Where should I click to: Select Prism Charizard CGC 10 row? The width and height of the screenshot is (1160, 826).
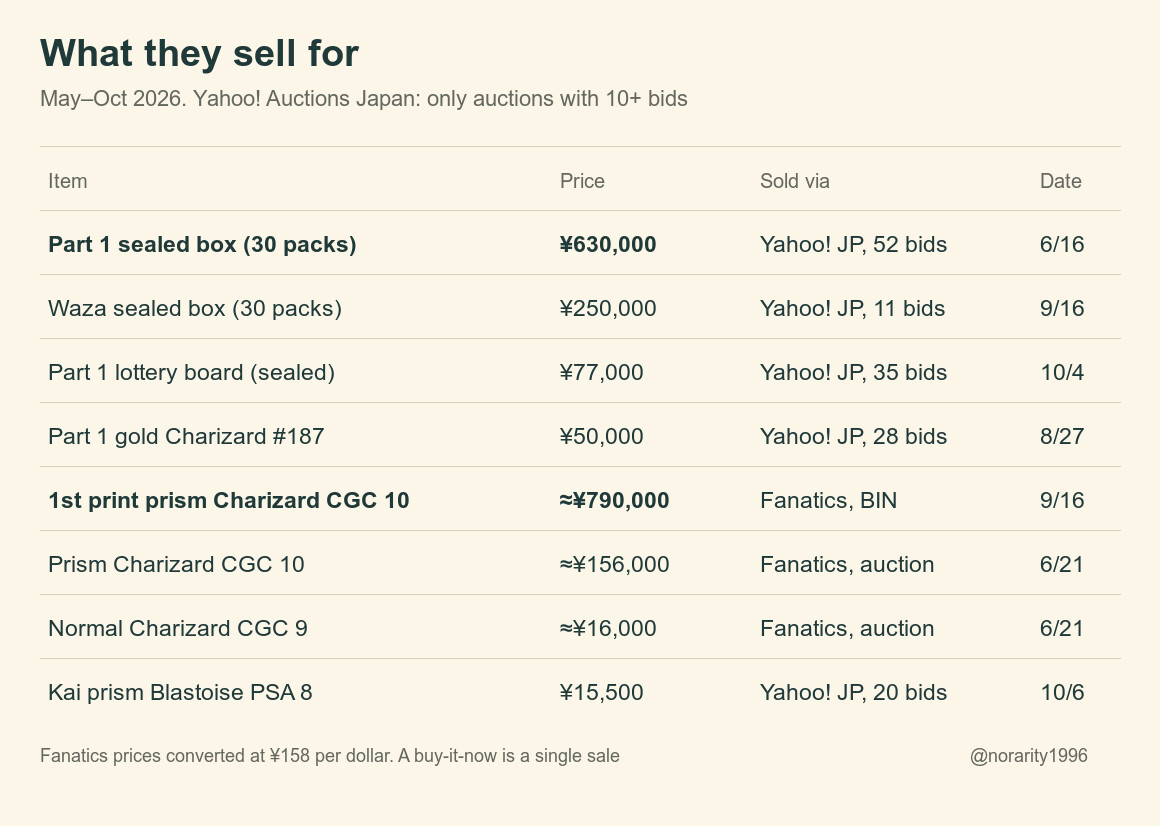[580, 563]
